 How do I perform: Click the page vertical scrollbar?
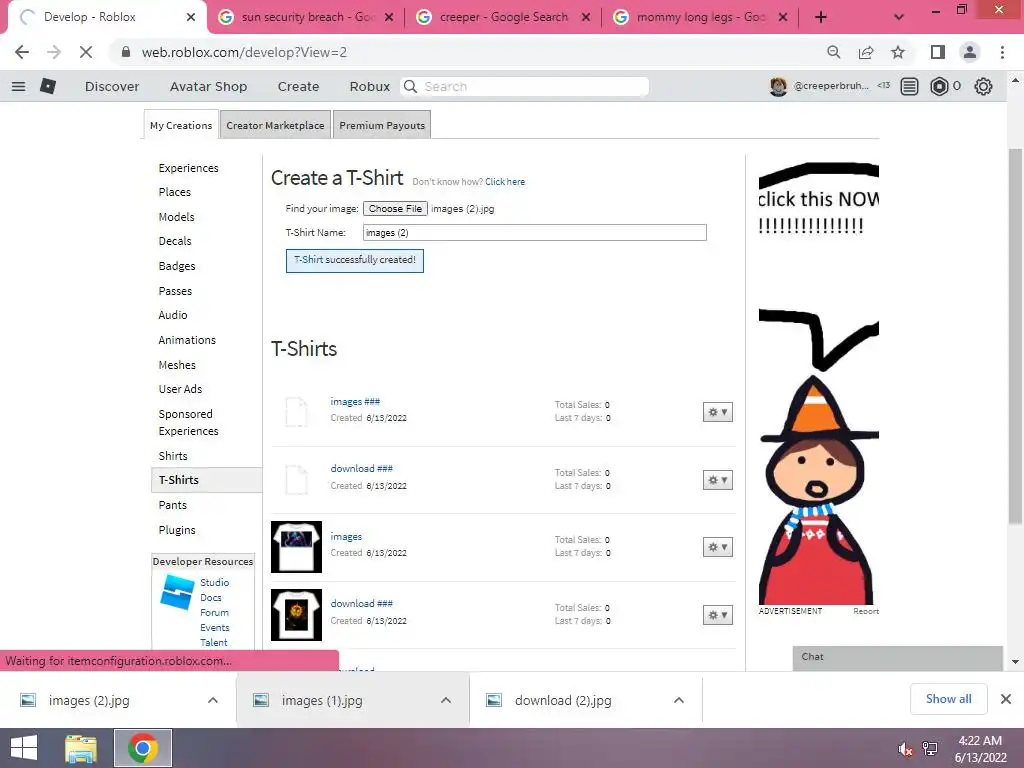click(1015, 336)
